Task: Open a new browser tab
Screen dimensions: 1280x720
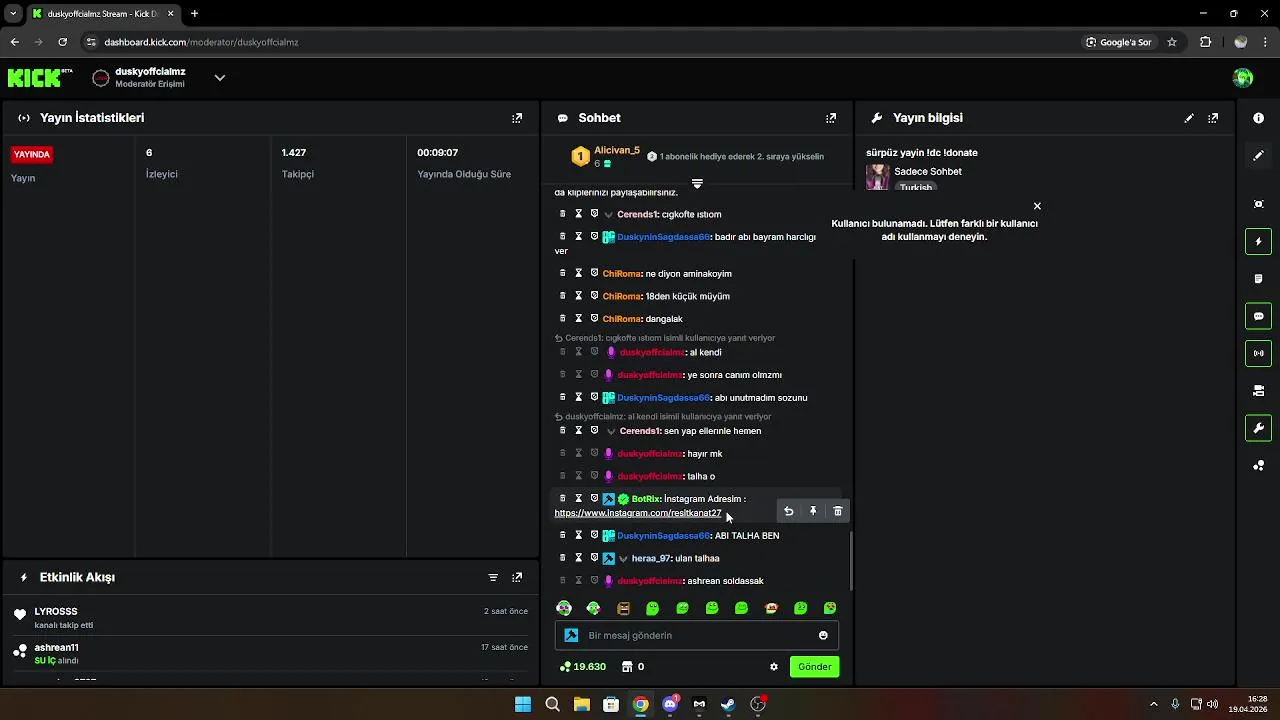Action: tap(194, 14)
